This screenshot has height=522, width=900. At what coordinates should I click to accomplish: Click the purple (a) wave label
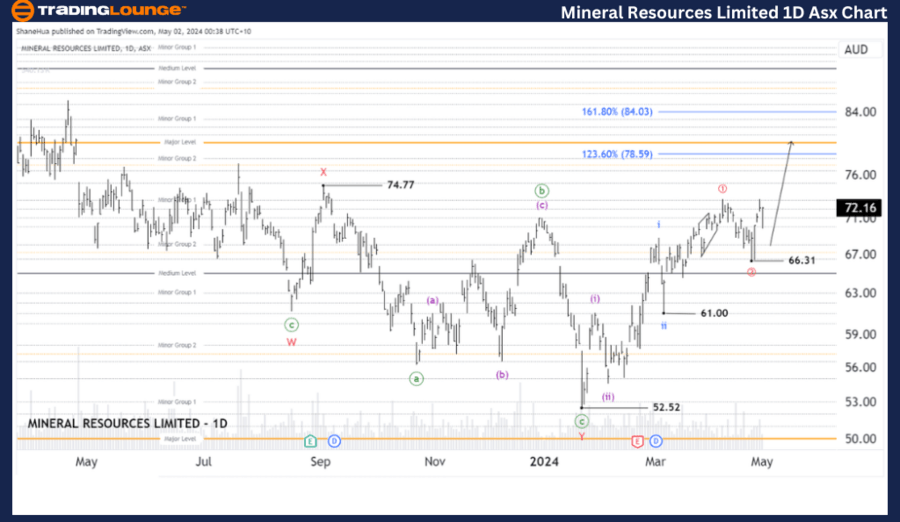click(432, 300)
